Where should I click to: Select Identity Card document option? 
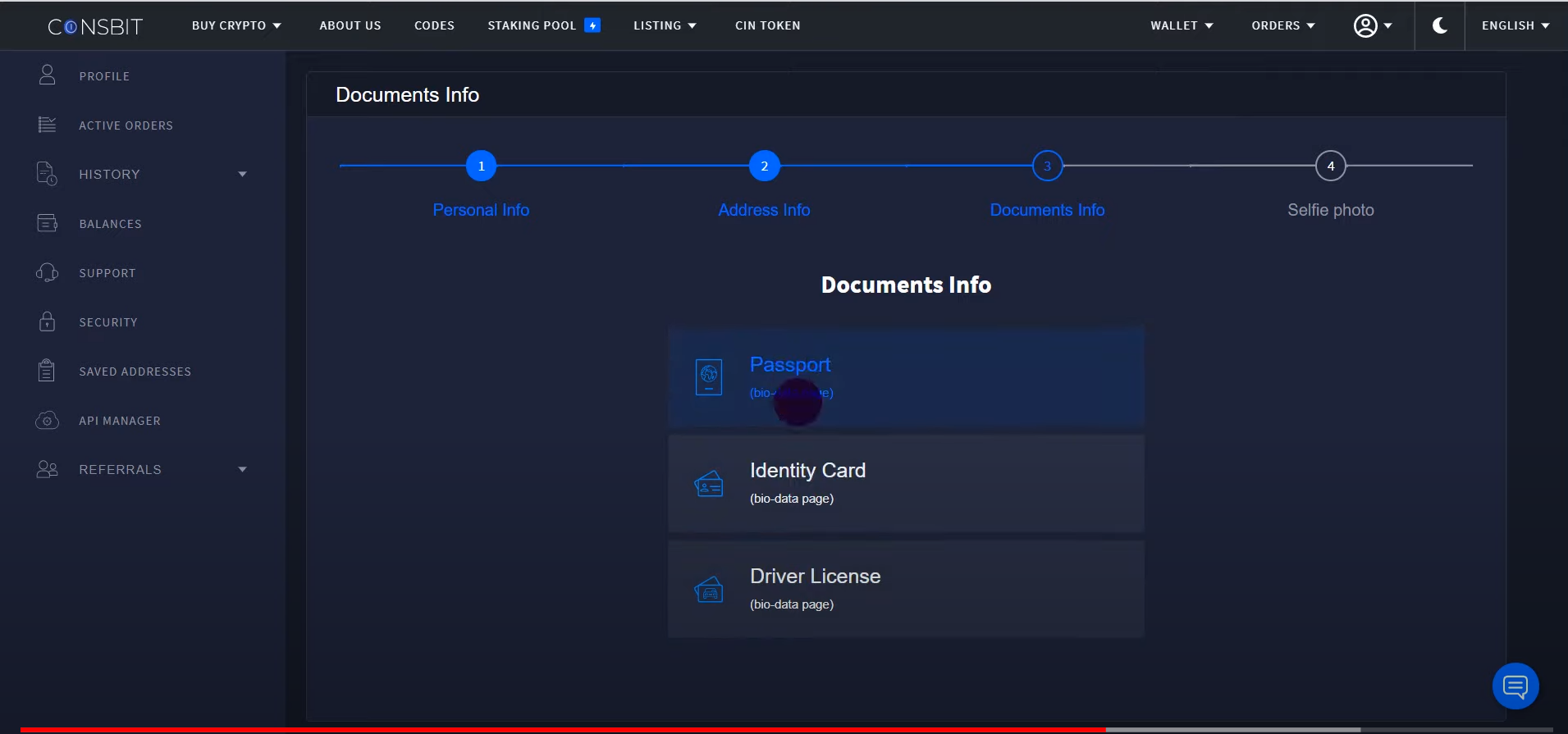tap(906, 483)
